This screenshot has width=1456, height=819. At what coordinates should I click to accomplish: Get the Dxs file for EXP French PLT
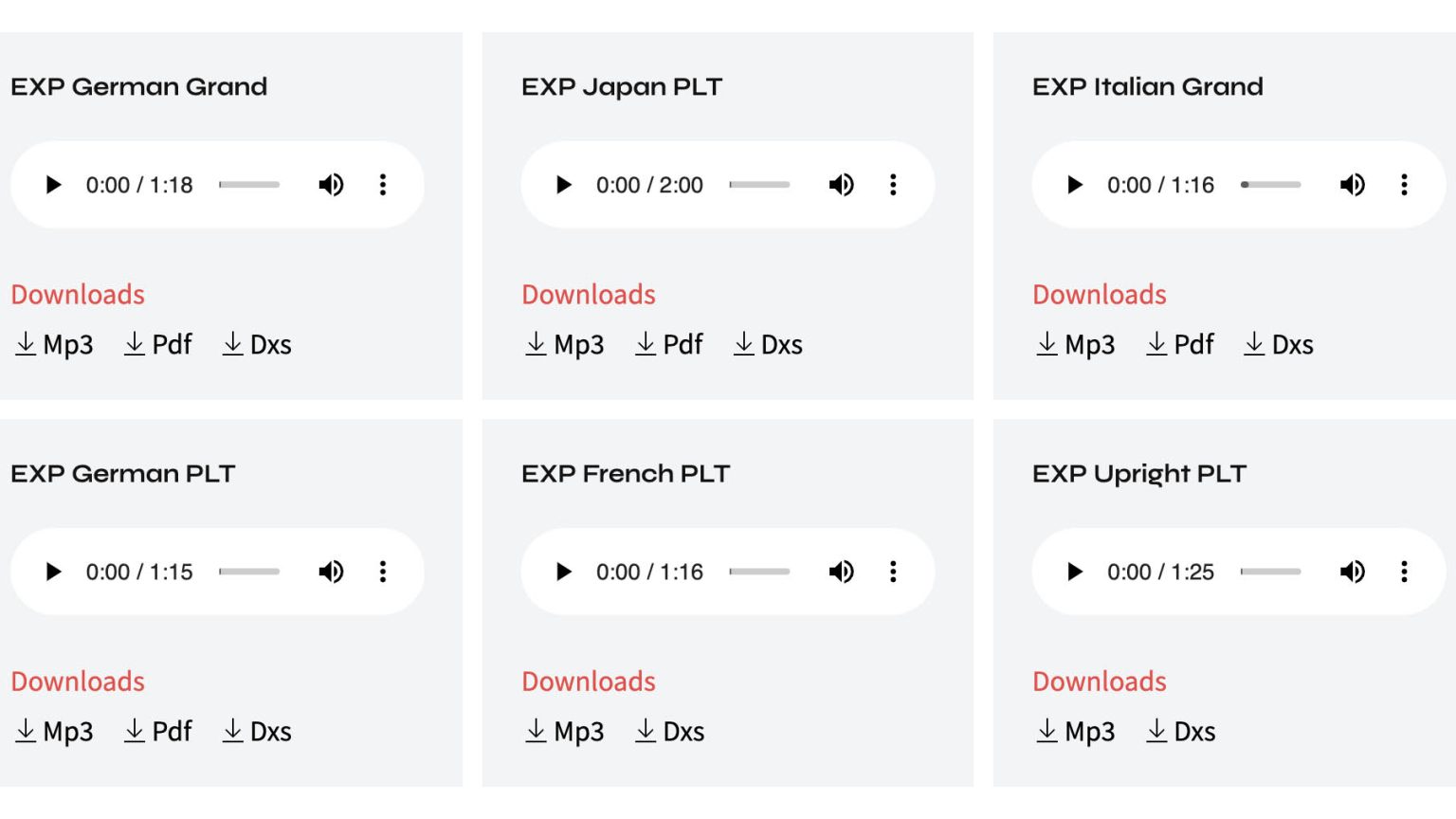pos(669,732)
